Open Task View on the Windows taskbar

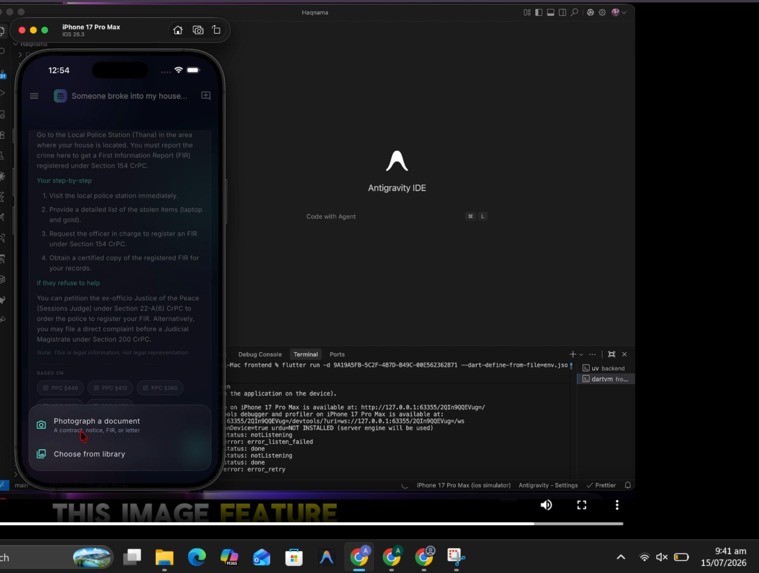click(132, 558)
